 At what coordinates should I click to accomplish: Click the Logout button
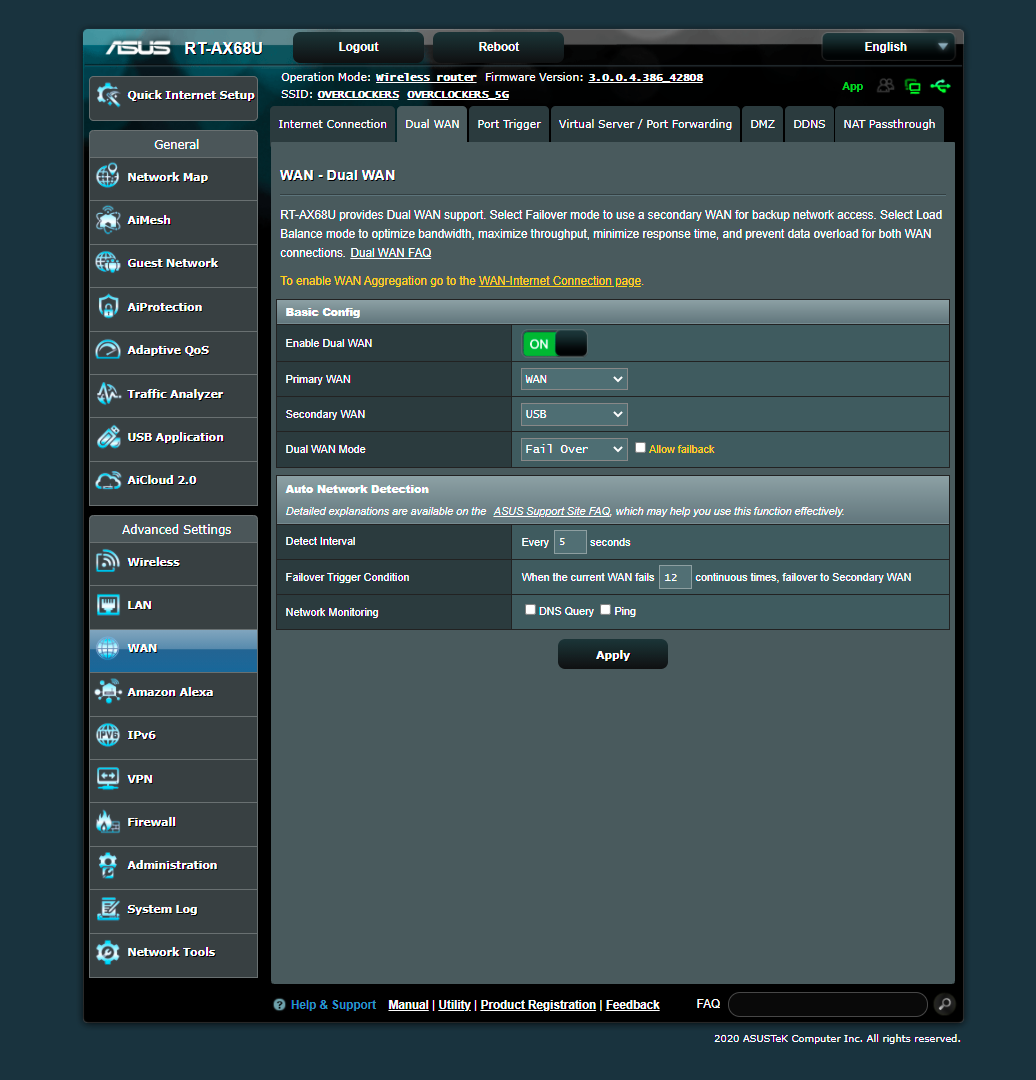coord(358,47)
